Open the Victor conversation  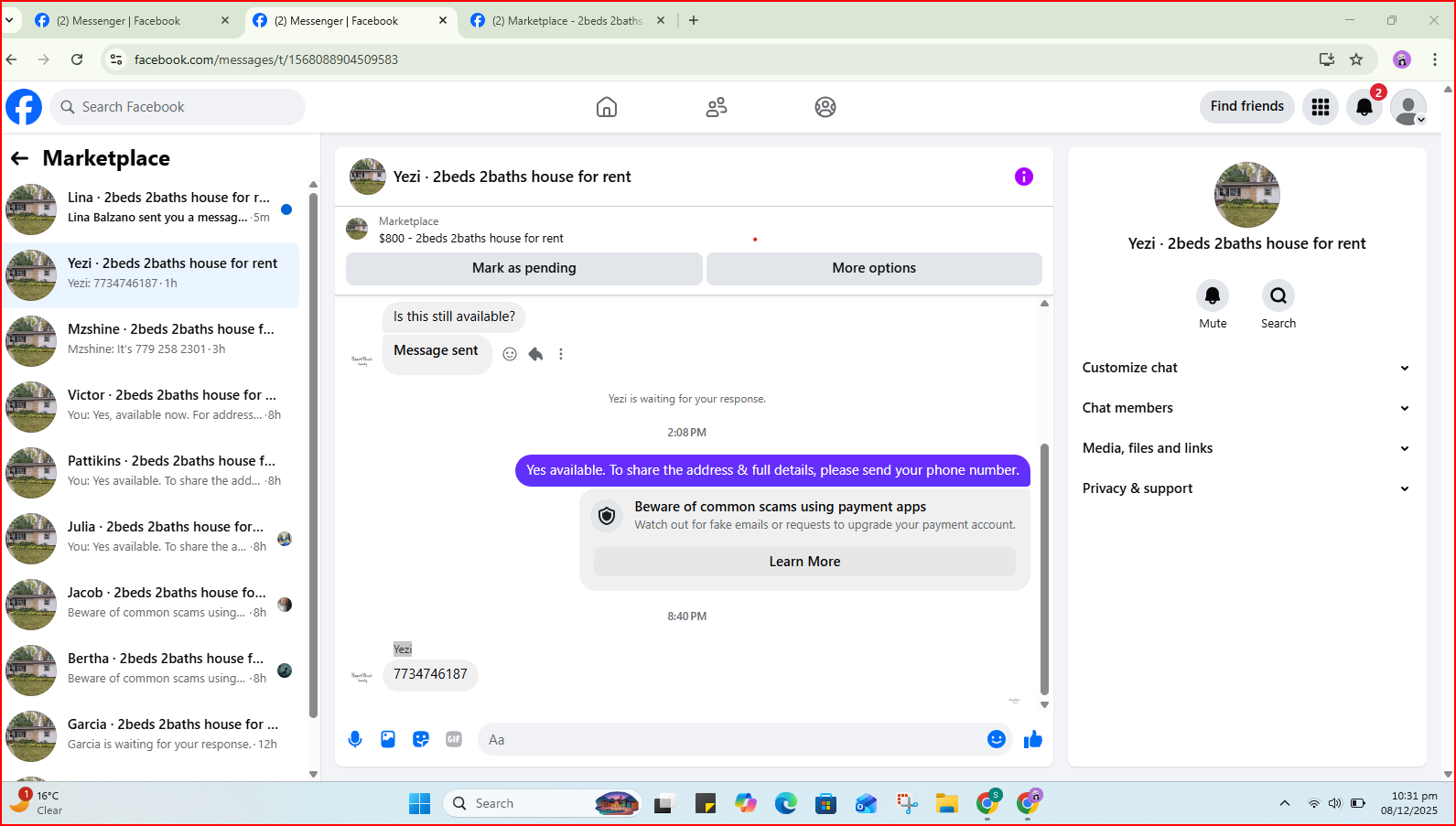(151, 407)
